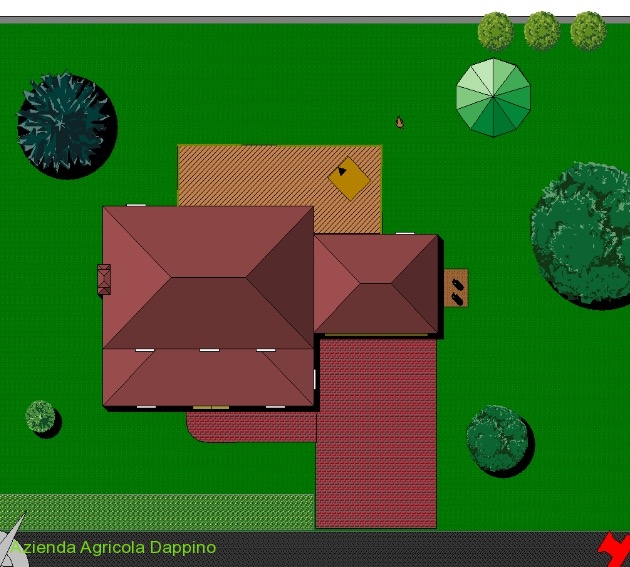Click the middle skylight on main roof ridge
This screenshot has height=567, width=630.
point(209,350)
